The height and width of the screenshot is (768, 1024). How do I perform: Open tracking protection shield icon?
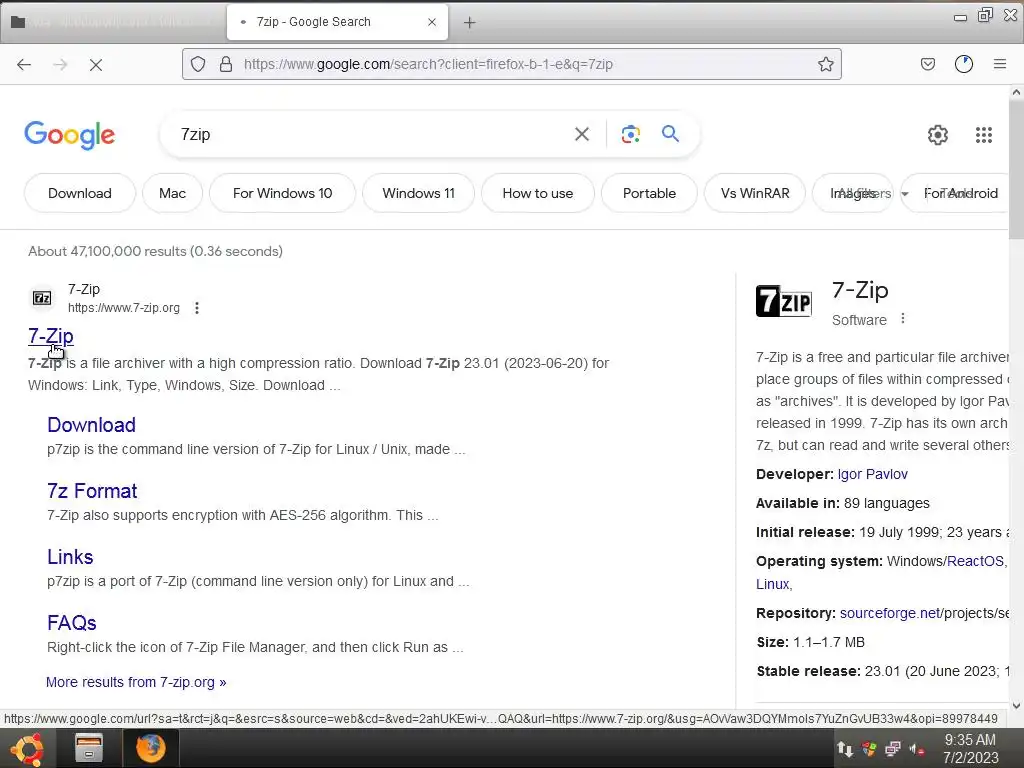[x=198, y=64]
